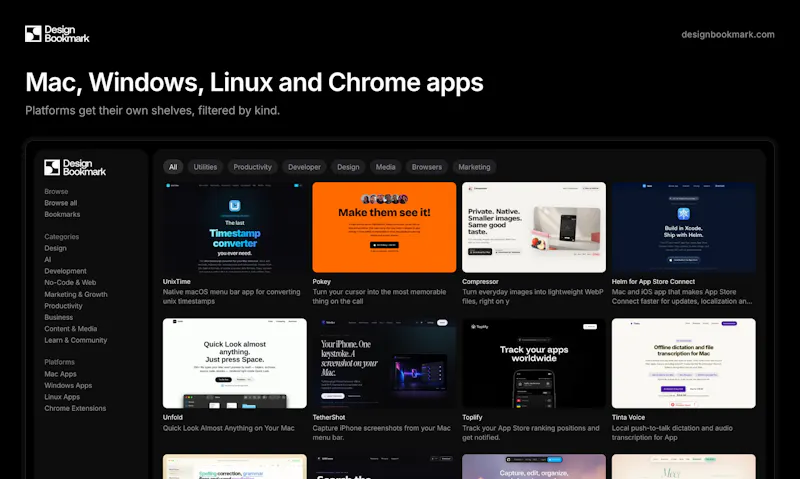Open the Content & Media category
Viewport: 800px width, 479px height.
click(70, 329)
